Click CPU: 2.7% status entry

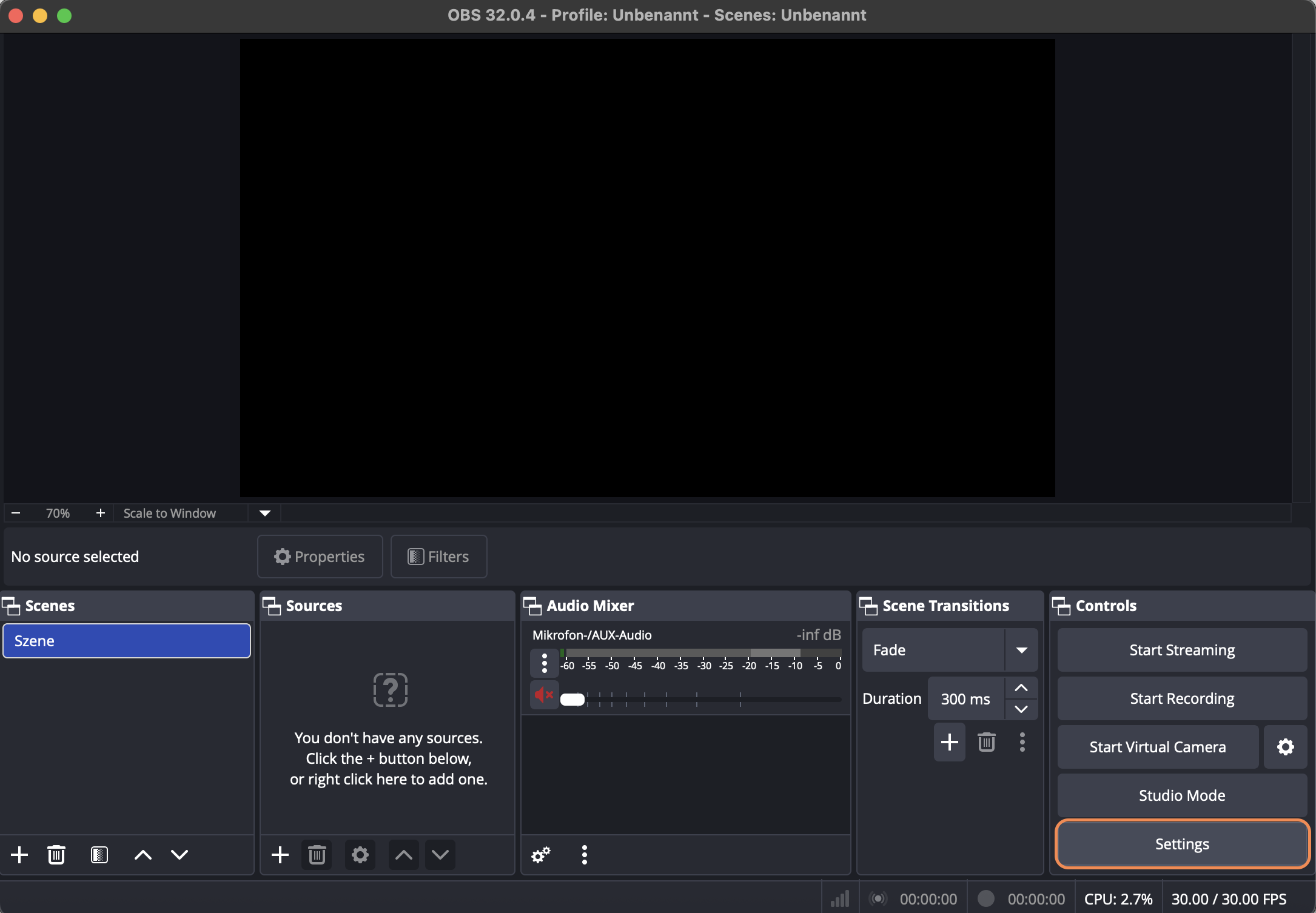(x=1118, y=899)
